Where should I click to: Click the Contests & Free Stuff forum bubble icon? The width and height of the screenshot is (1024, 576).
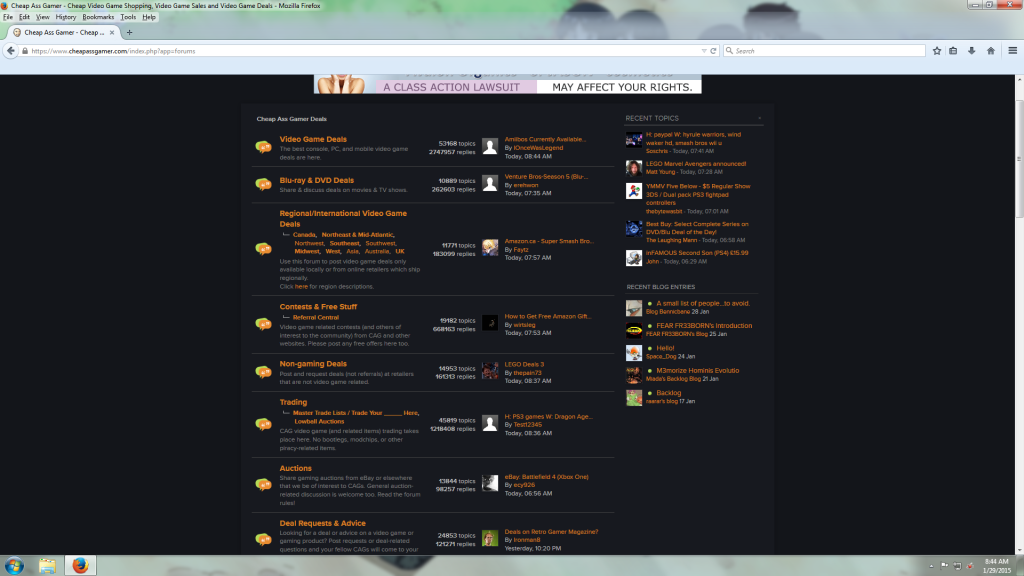(263, 324)
